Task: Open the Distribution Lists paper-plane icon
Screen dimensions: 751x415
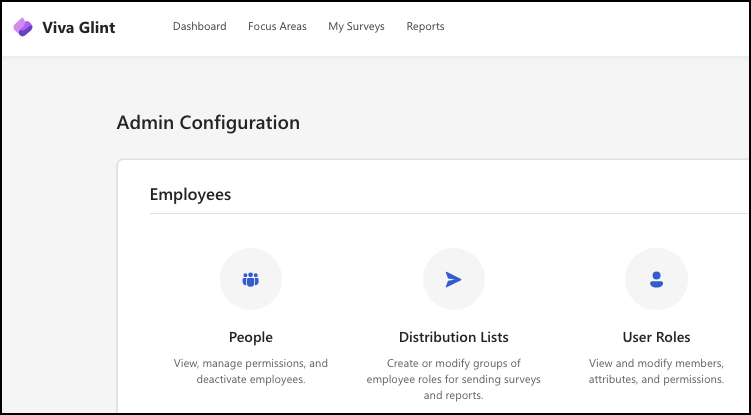Action: [454, 279]
